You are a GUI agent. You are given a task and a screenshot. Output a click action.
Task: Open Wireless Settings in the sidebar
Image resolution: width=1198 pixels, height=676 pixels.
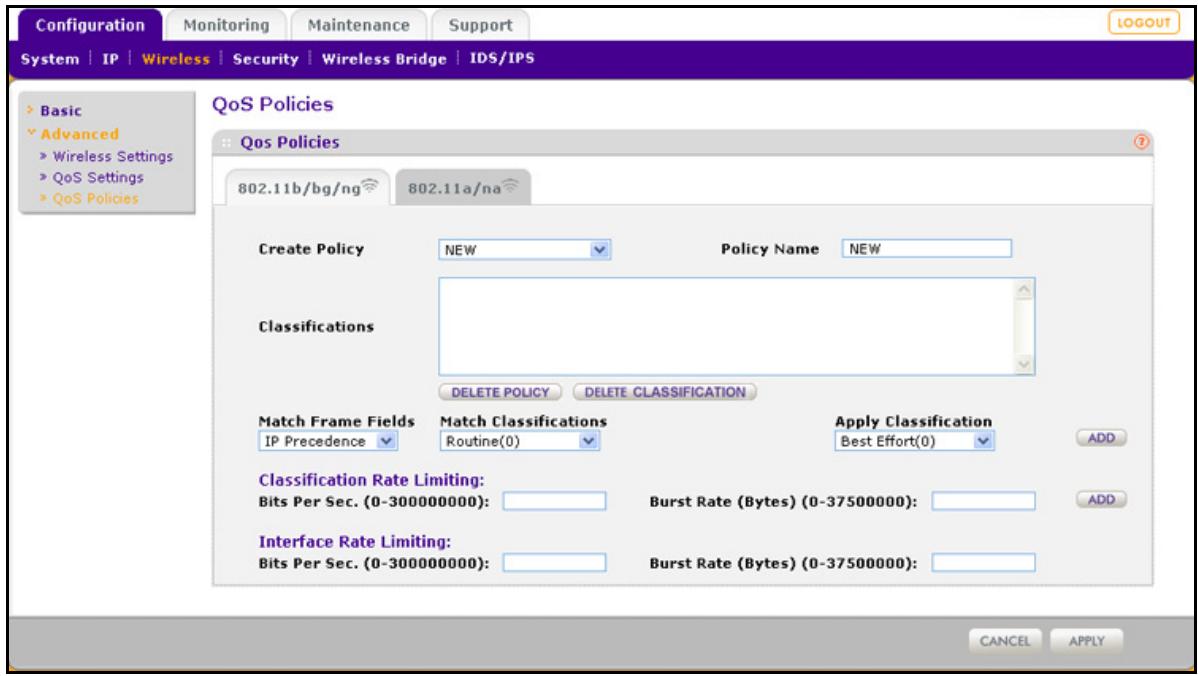tap(112, 156)
